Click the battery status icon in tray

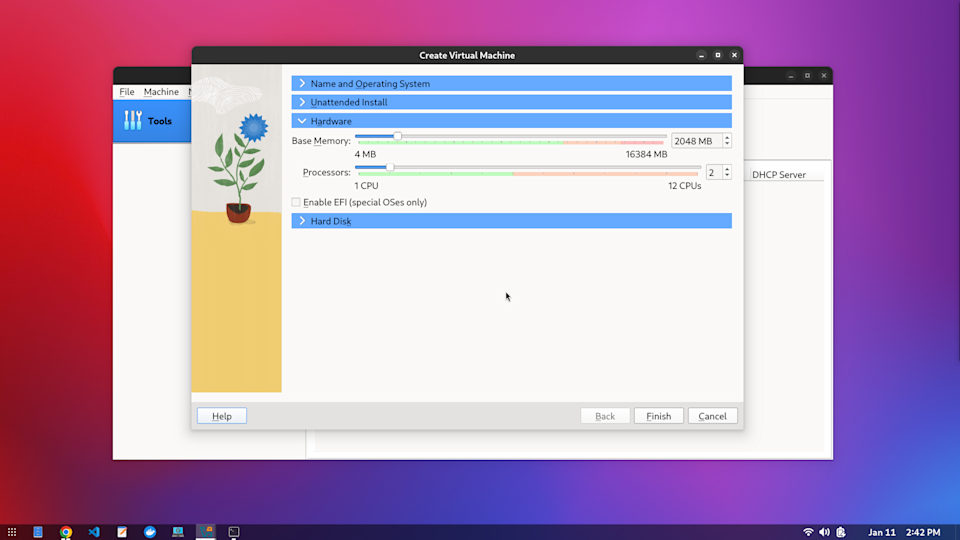pos(841,532)
